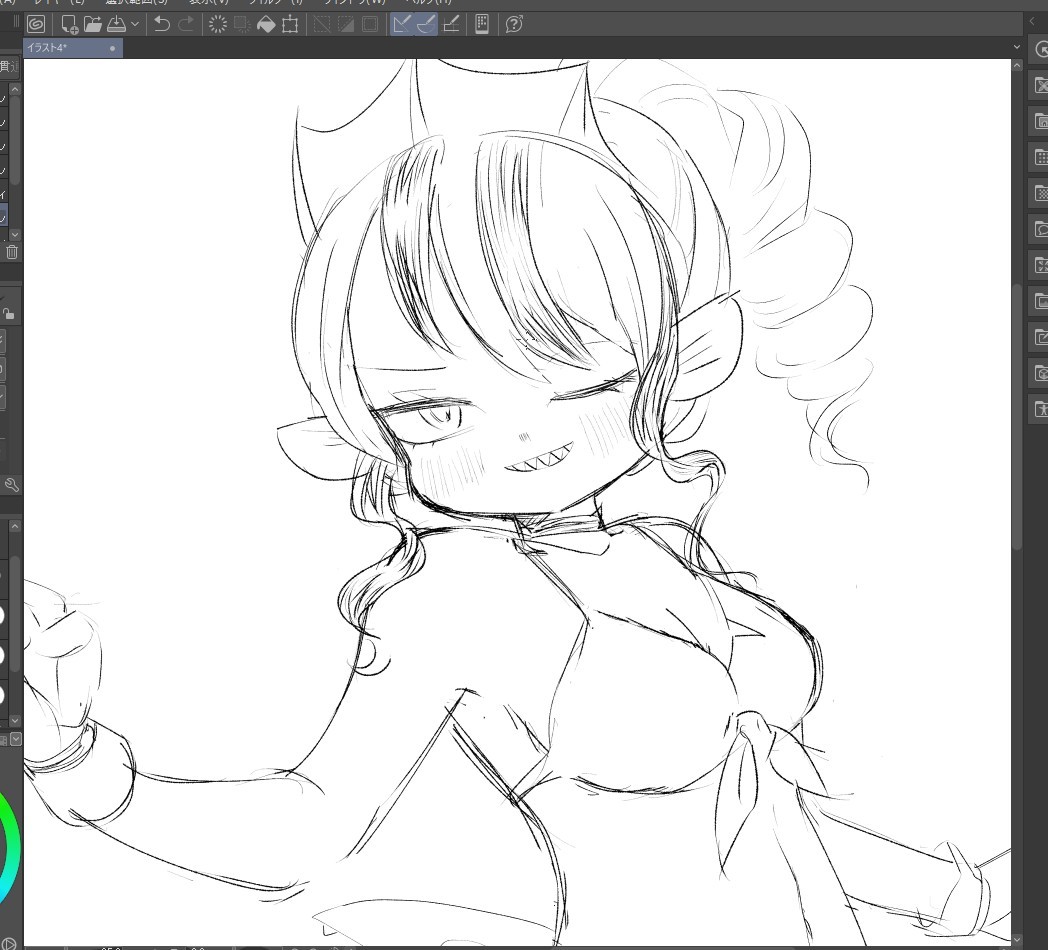Open material folder with dotted grid icon
Image resolution: width=1048 pixels, height=950 pixels.
(x=1040, y=157)
